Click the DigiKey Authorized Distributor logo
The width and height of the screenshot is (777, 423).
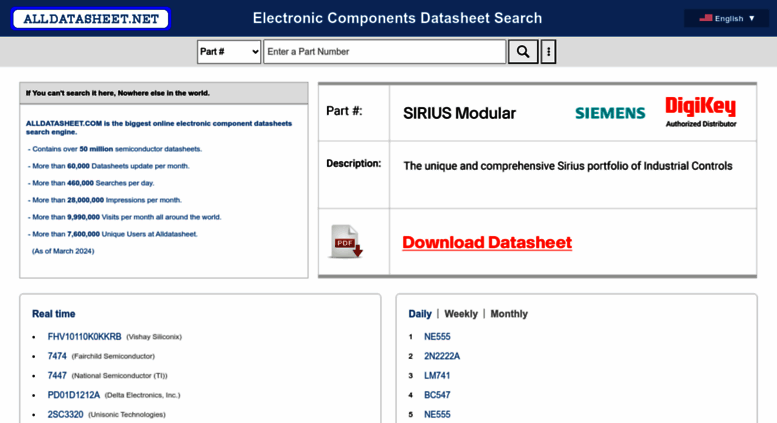click(701, 112)
